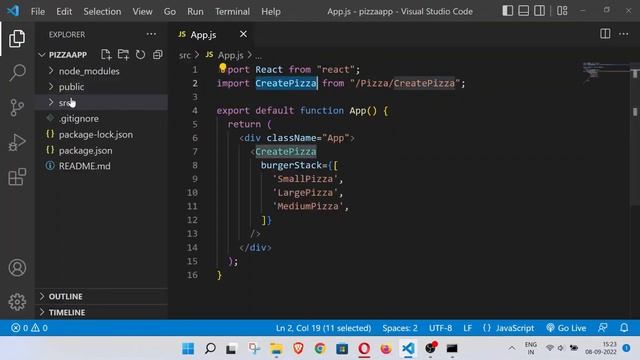This screenshot has width=640, height=360.
Task: Click line number 8 in gutter
Action: tap(195, 165)
